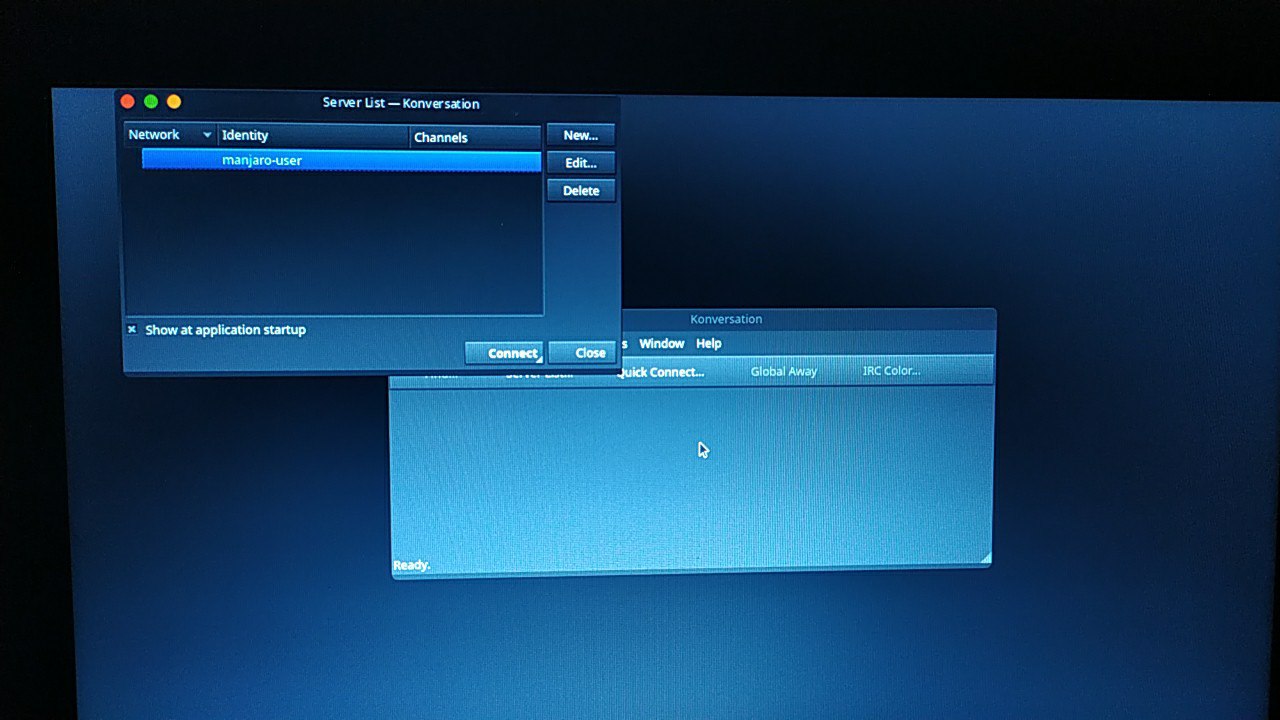
Task: Click the red window button of Server List
Action: [128, 101]
